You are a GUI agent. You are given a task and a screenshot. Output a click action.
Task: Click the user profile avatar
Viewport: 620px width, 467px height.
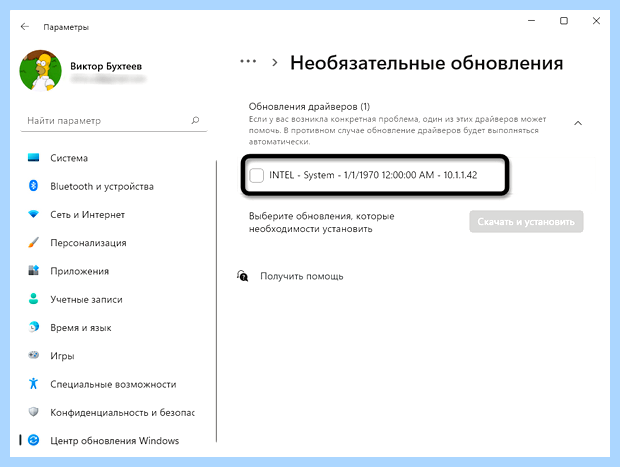(x=40, y=71)
